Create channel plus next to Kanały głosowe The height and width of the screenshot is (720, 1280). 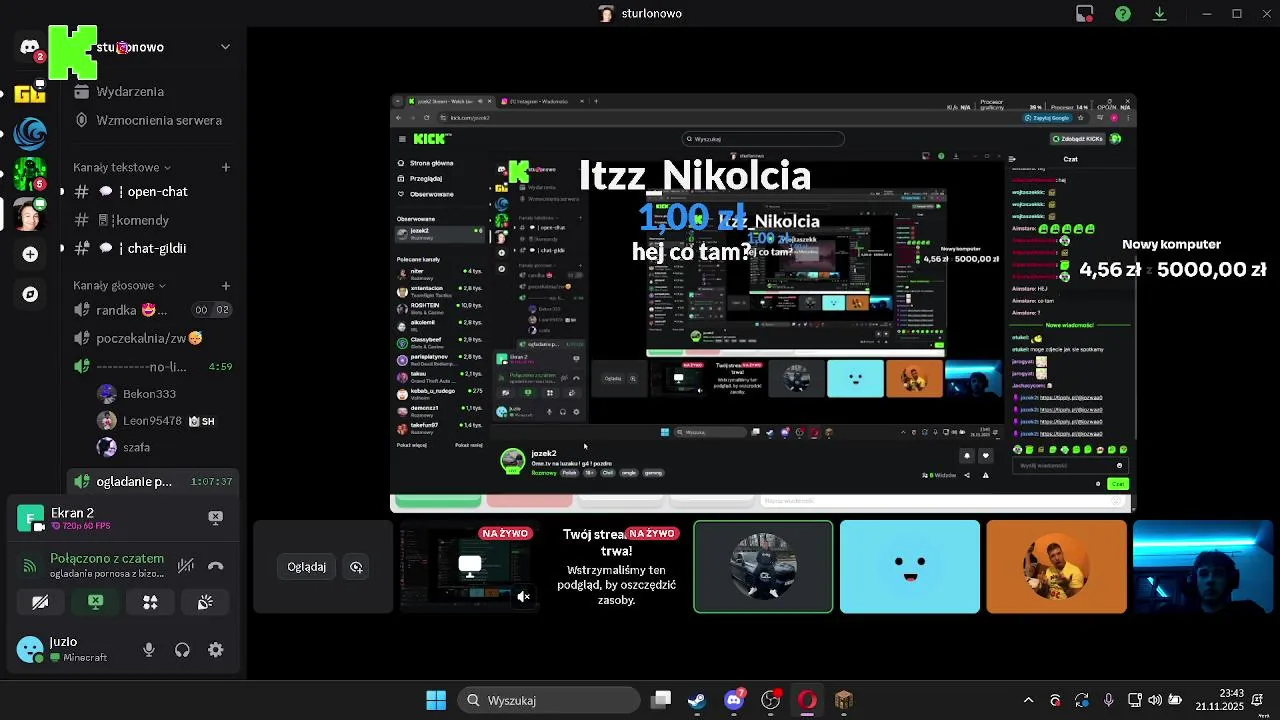click(225, 285)
